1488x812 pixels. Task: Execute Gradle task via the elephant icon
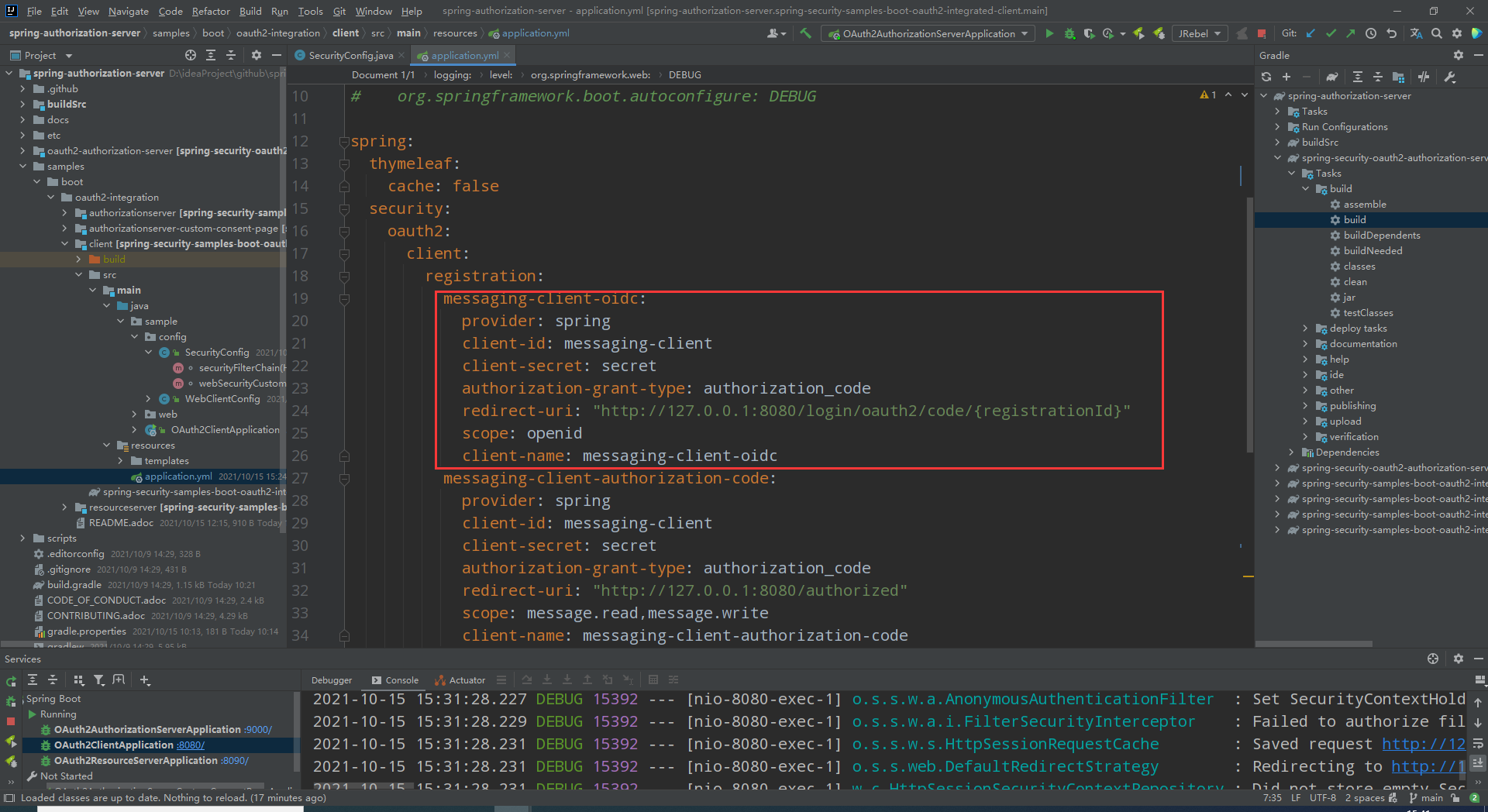[1332, 77]
